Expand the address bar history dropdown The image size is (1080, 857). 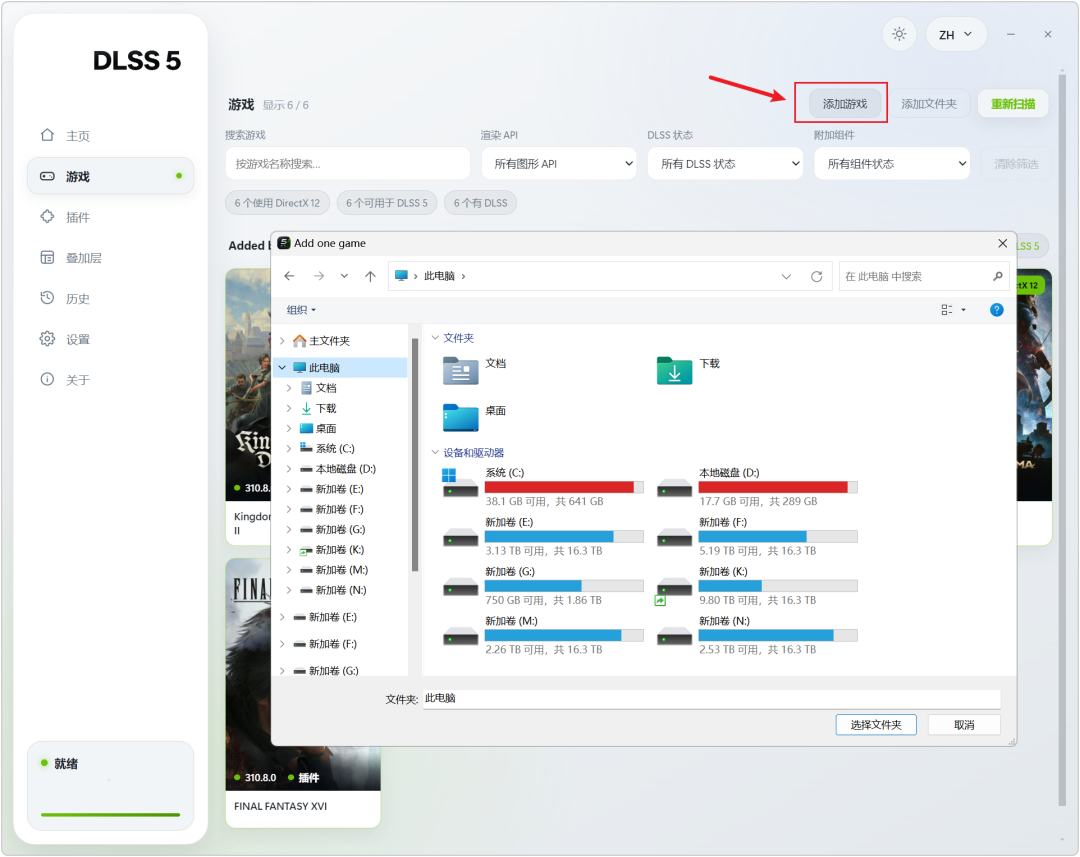click(786, 276)
